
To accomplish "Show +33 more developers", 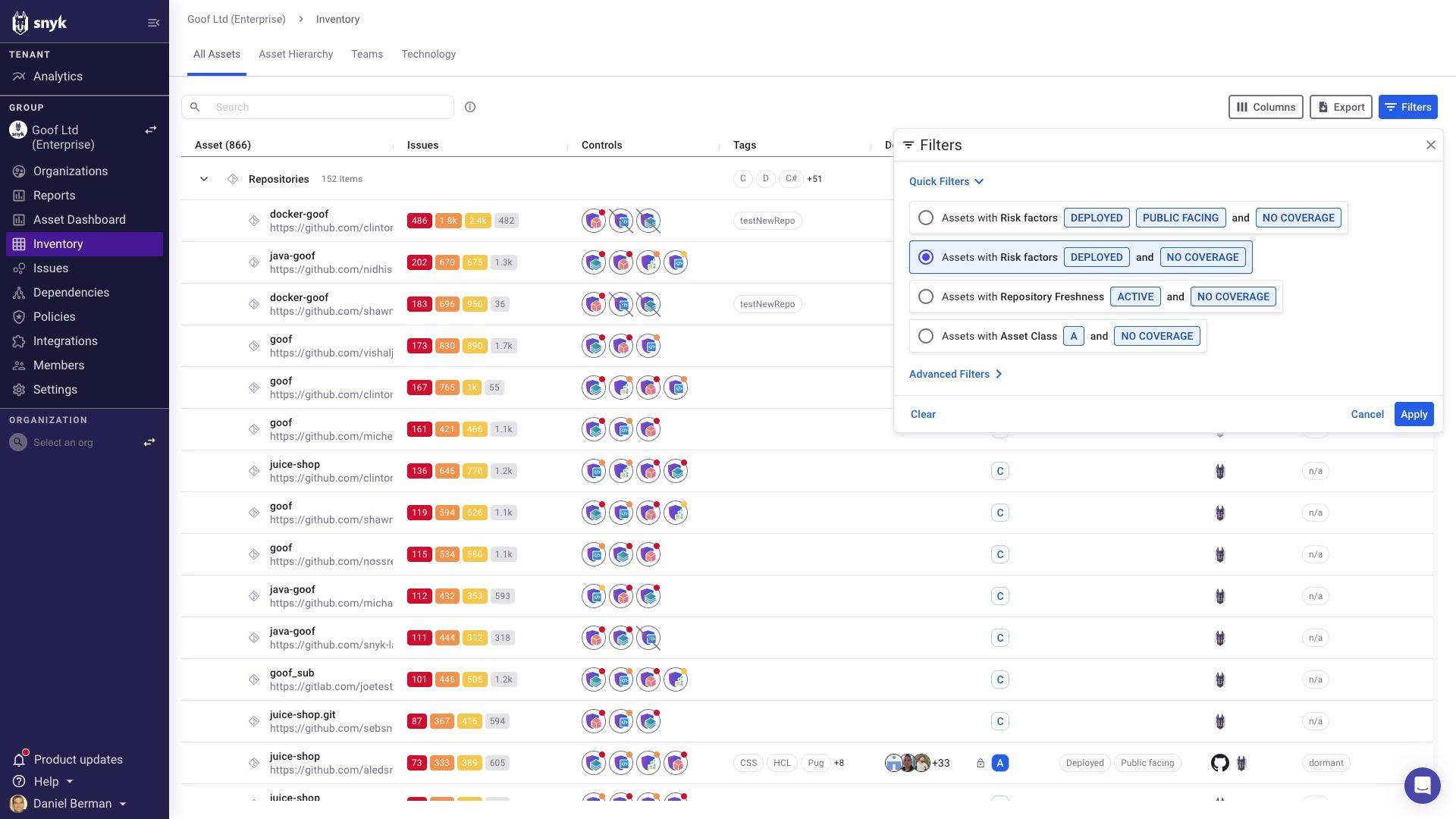I will (941, 763).
